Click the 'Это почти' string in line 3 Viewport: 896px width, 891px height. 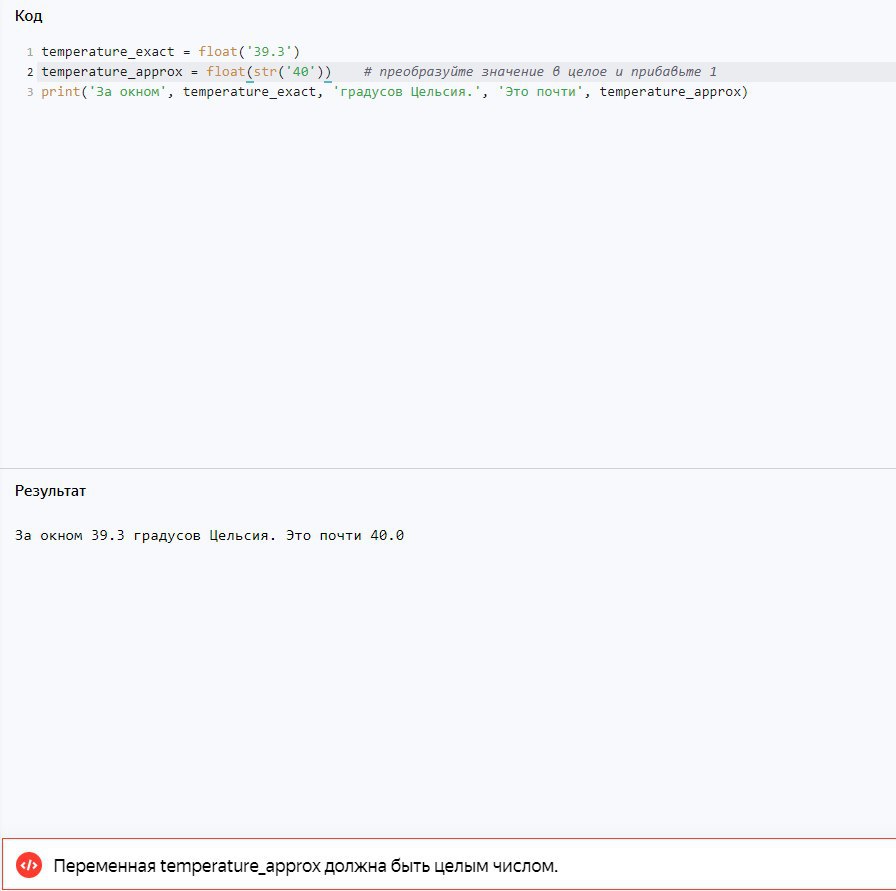point(540,91)
